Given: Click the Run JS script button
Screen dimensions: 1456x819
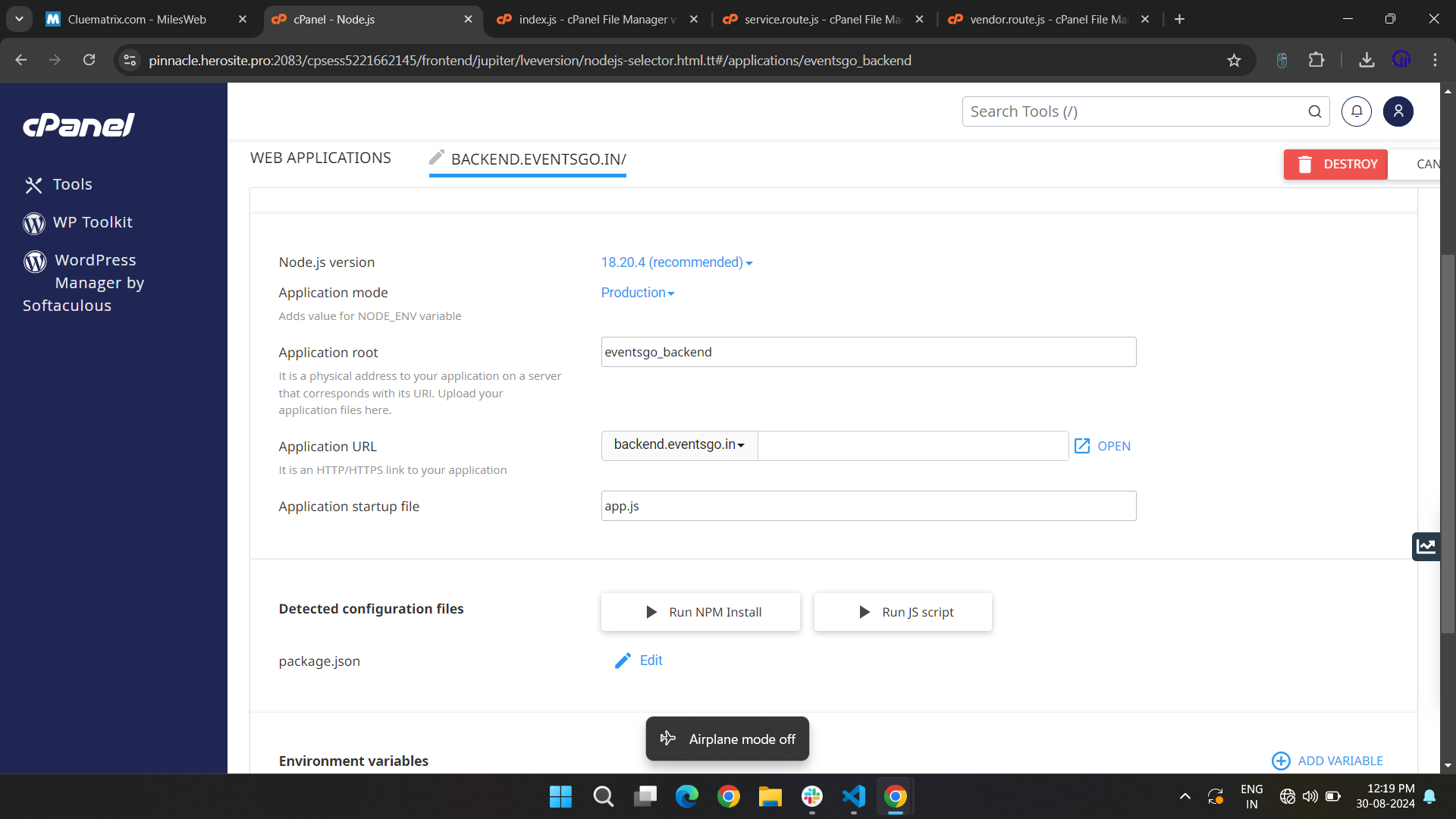Looking at the screenshot, I should (x=902, y=612).
